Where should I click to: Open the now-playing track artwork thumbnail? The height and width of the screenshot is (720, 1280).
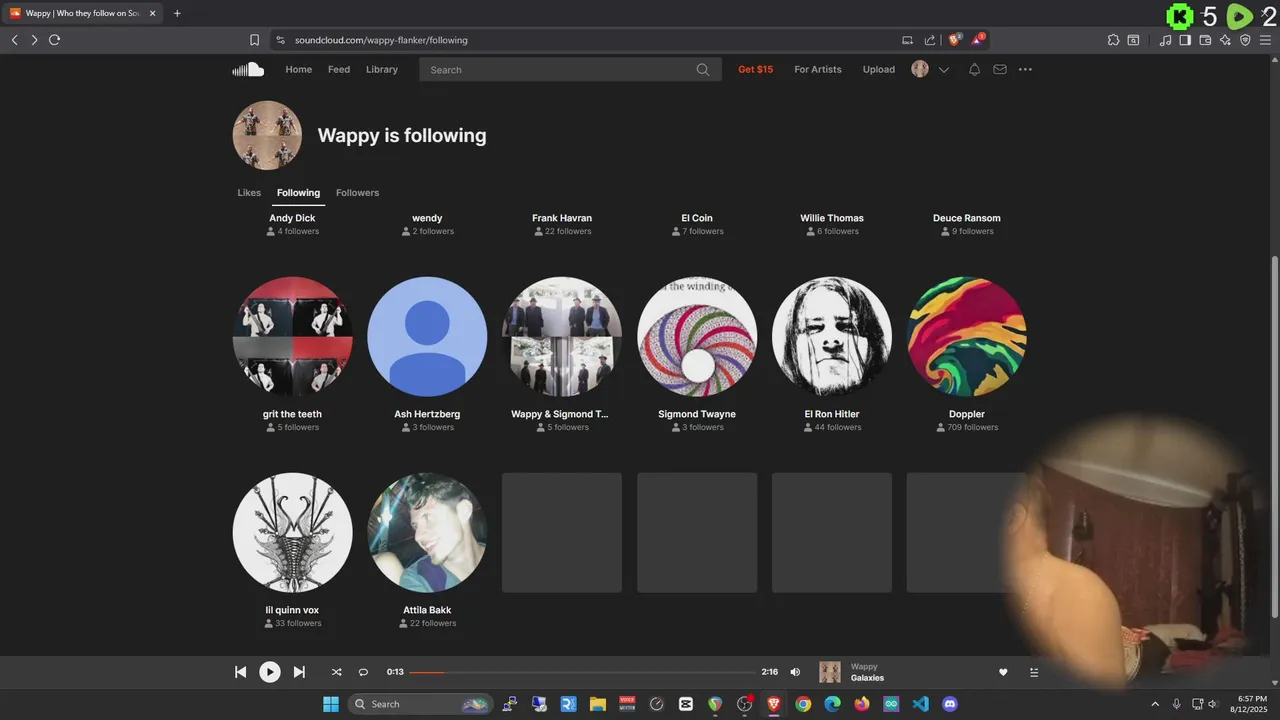tap(830, 672)
